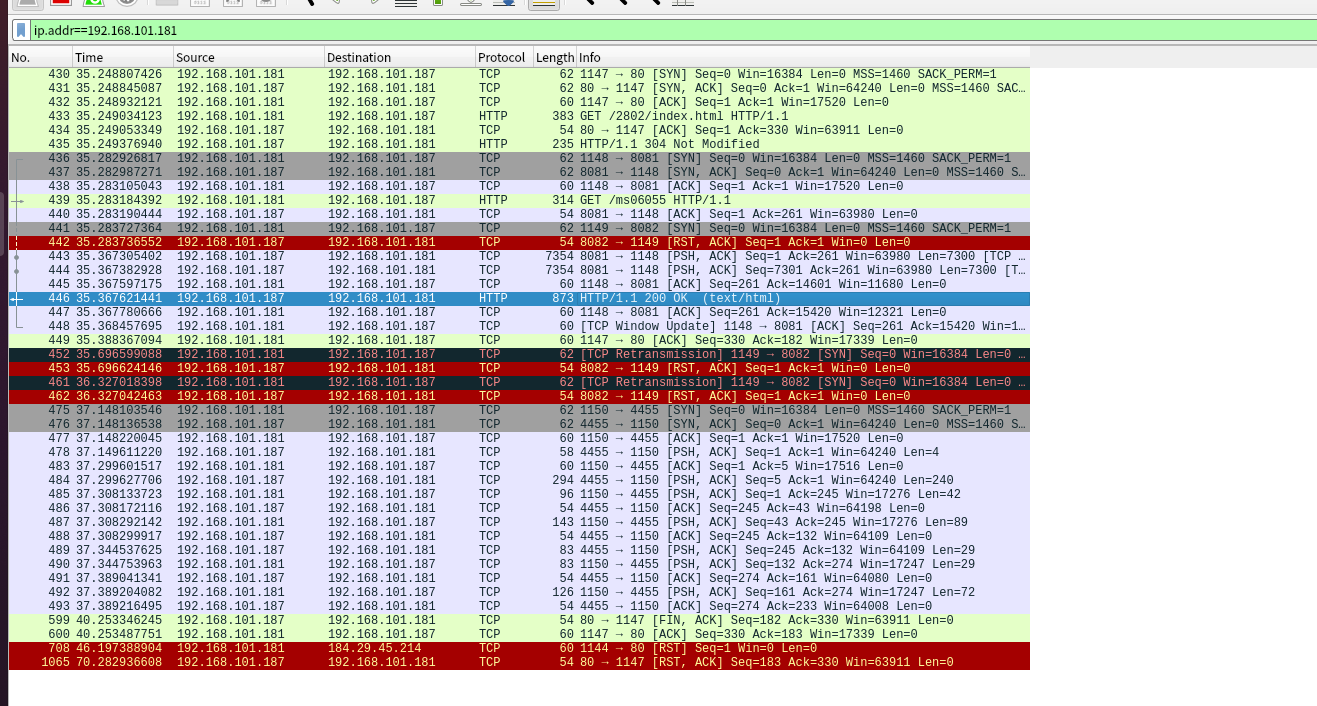Select packet 453 RST, ACK row
Image resolution: width=1317 pixels, height=706 pixels.
pyautogui.click(x=519, y=368)
